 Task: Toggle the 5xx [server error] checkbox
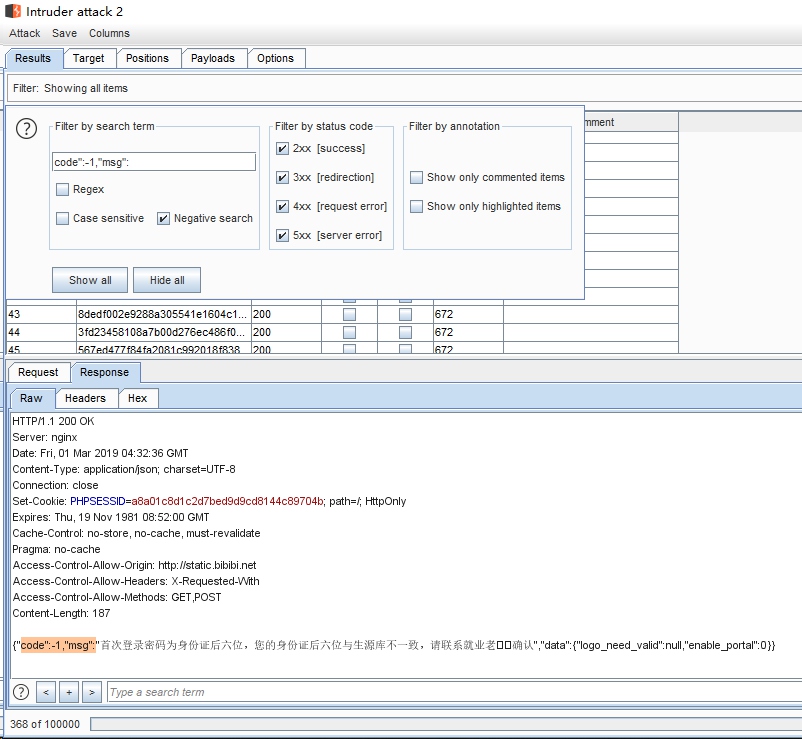pyautogui.click(x=282, y=236)
